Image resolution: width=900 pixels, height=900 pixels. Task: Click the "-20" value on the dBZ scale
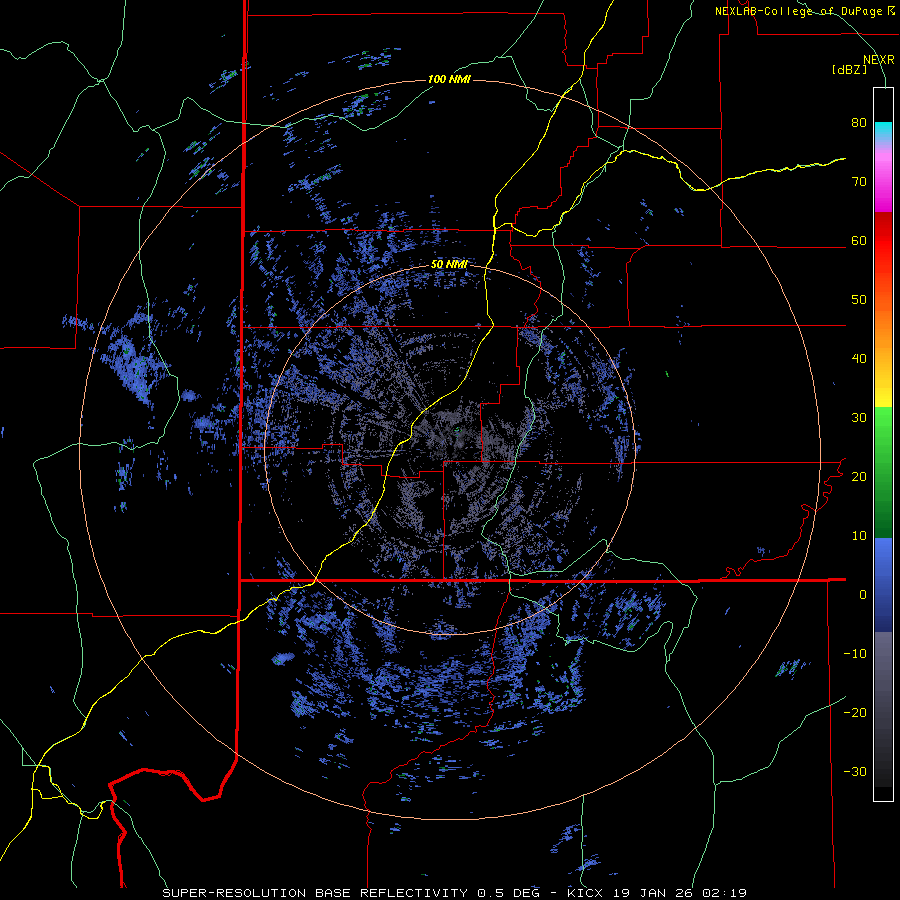click(x=855, y=713)
